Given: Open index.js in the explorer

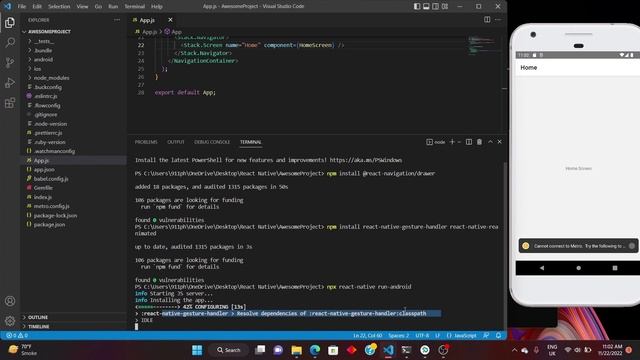Looking at the screenshot, I should coord(73,197).
